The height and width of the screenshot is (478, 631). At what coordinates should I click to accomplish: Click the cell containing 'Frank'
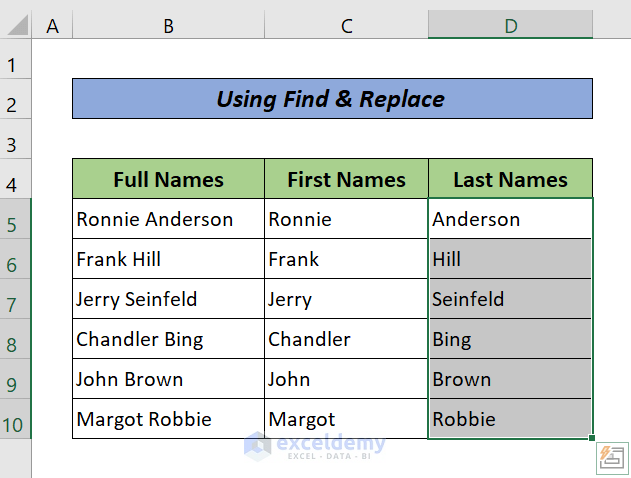(346, 259)
